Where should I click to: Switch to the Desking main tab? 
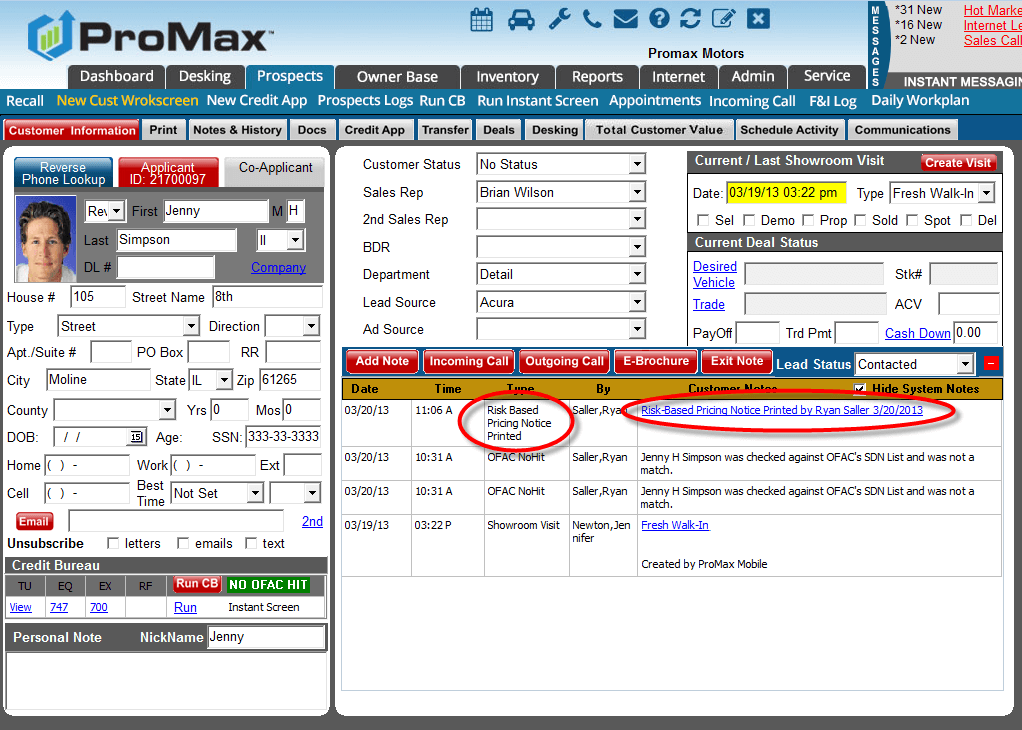click(205, 76)
